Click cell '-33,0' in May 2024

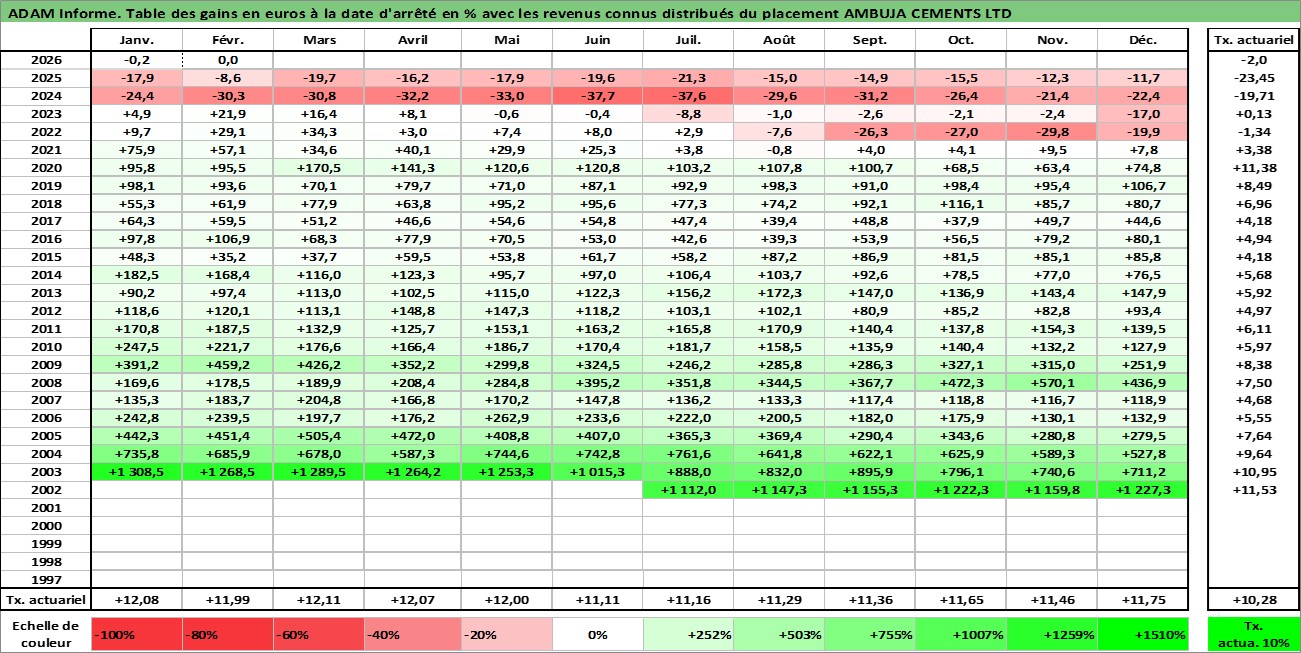[507, 96]
